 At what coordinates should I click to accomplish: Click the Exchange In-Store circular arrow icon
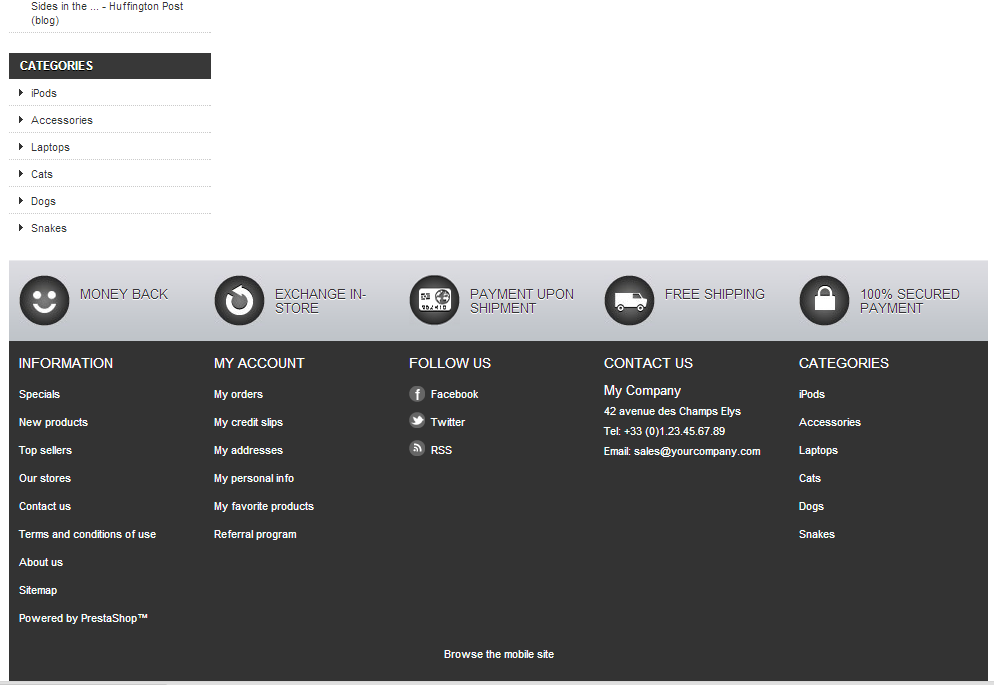[x=239, y=300]
